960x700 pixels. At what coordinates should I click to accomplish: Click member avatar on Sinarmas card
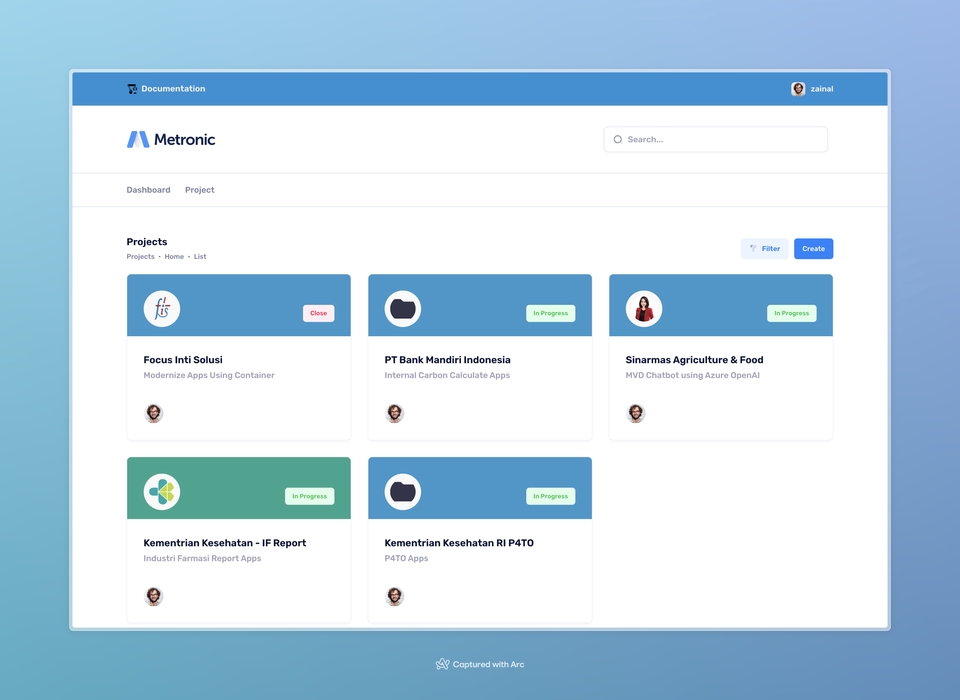click(x=636, y=413)
